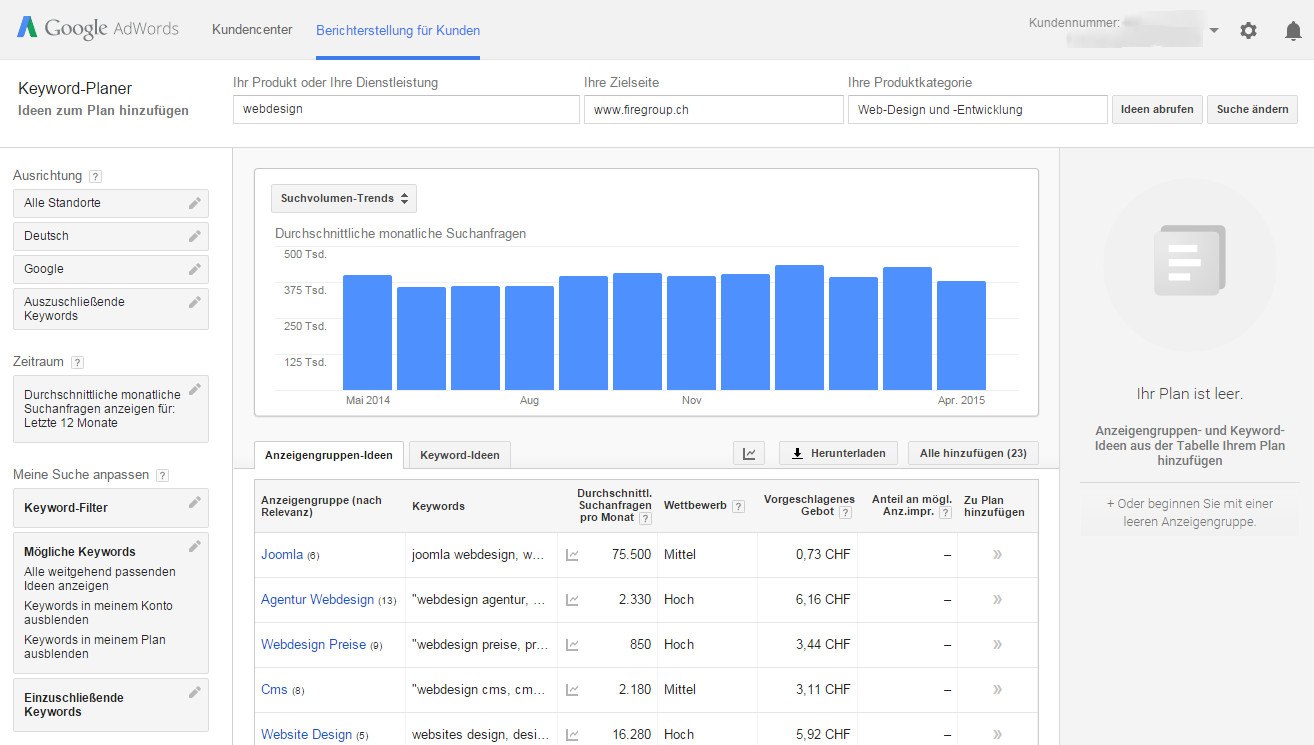Click the Apr. 2015 chart bar
The width and height of the screenshot is (1314, 745).
[961, 335]
